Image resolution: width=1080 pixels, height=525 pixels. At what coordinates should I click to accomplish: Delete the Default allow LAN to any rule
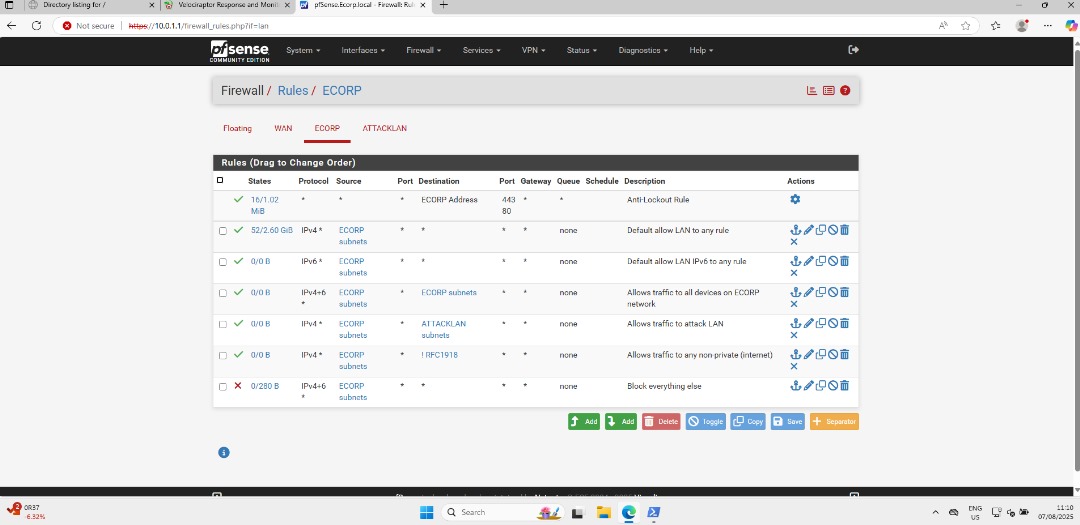[844, 230]
